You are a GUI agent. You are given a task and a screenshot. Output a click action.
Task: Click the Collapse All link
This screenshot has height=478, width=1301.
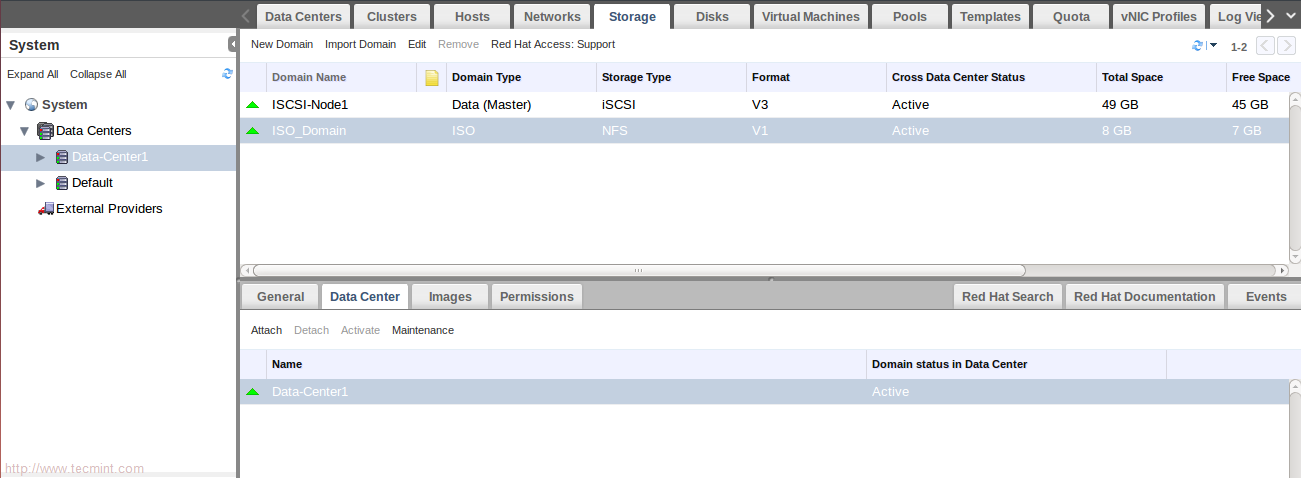point(98,75)
